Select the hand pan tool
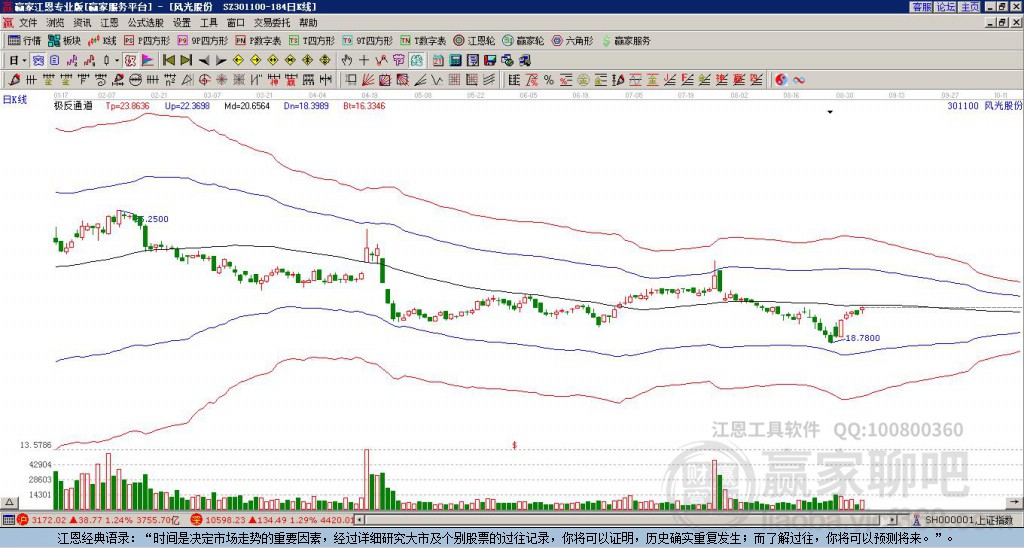Image resolution: width=1024 pixels, height=548 pixels. pos(347,61)
